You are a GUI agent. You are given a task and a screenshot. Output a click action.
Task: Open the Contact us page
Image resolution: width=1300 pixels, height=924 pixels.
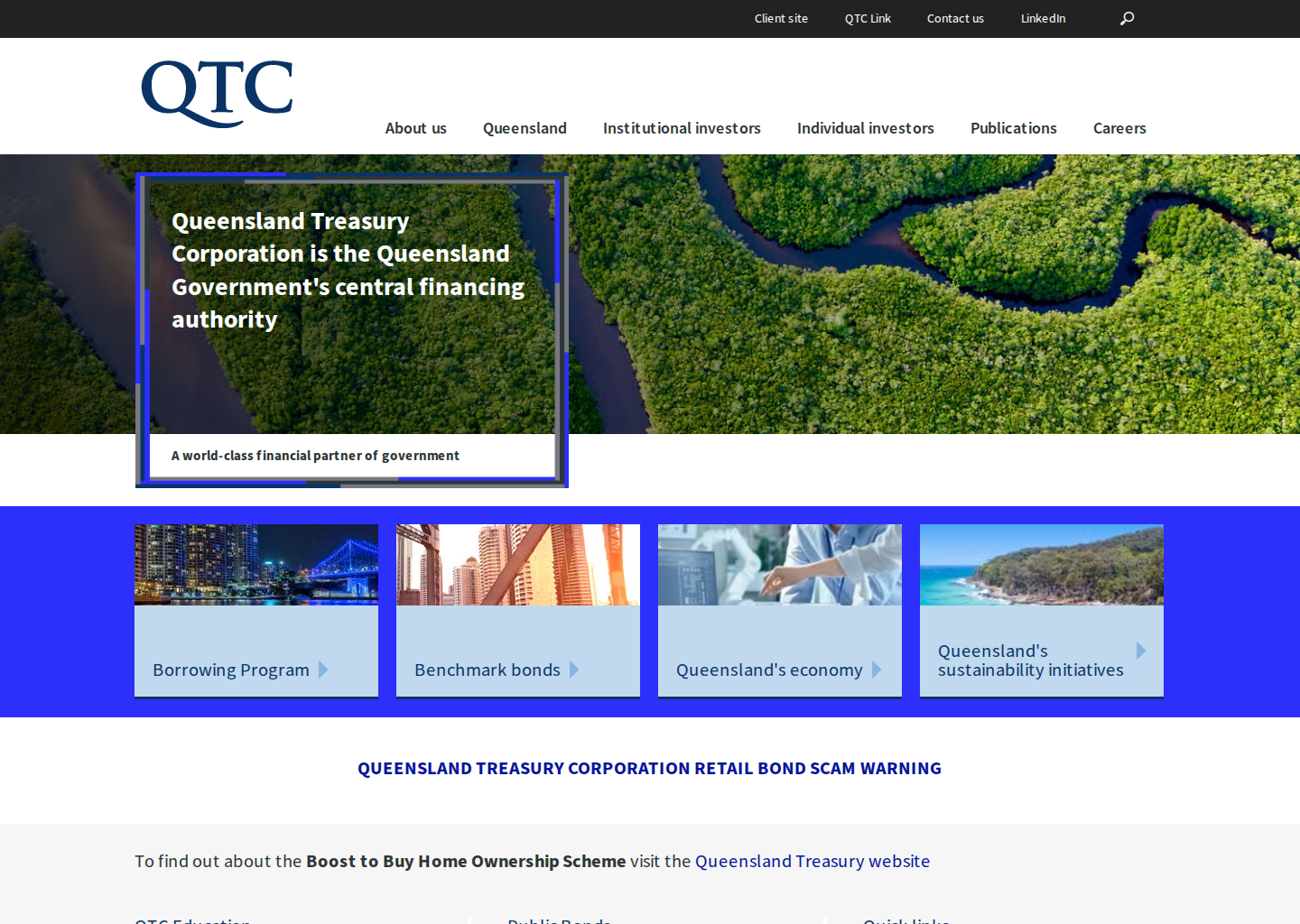955,18
